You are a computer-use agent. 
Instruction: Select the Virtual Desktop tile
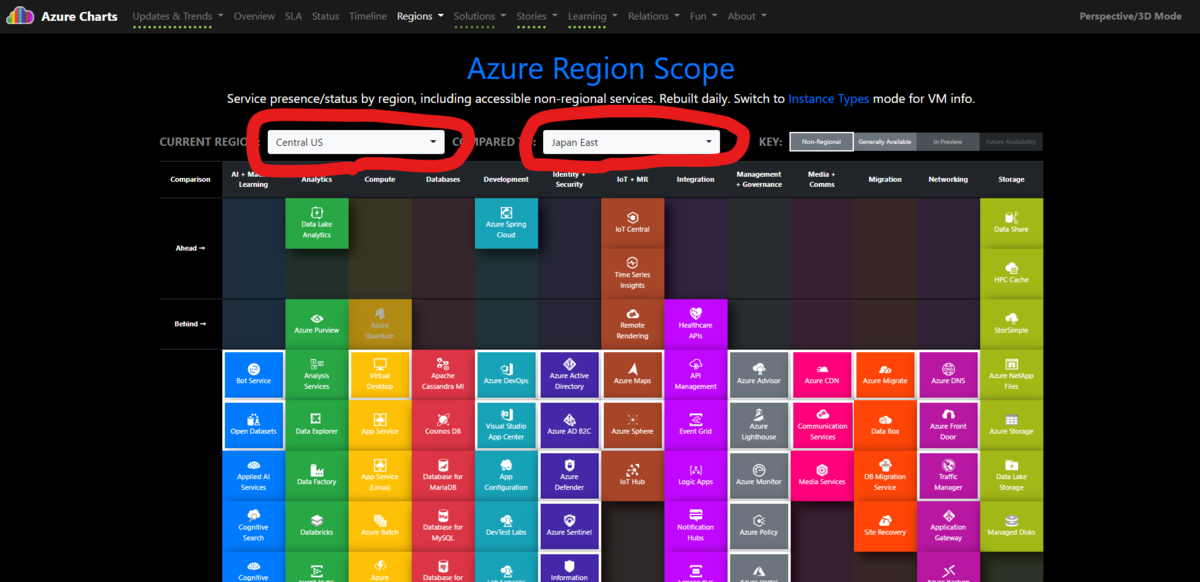380,375
